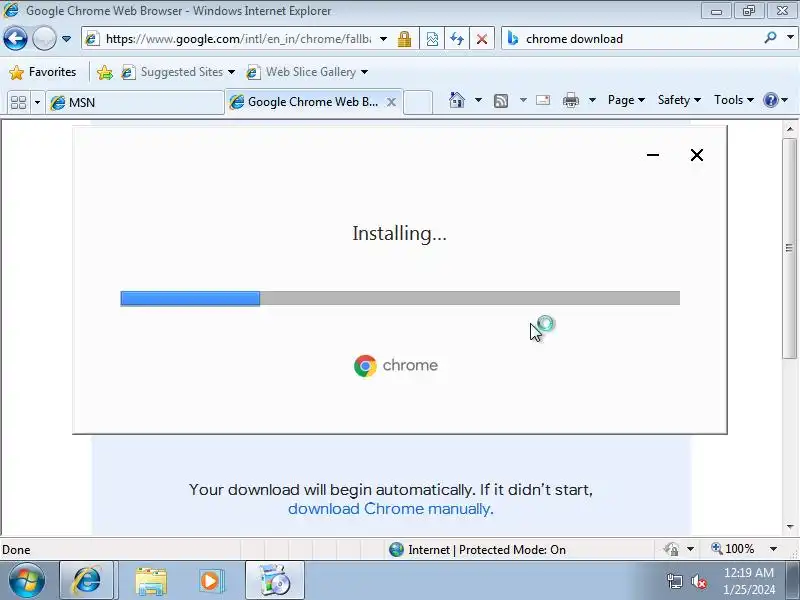Image resolution: width=800 pixels, height=600 pixels.
Task: Click the Back navigation button
Action: [15, 38]
